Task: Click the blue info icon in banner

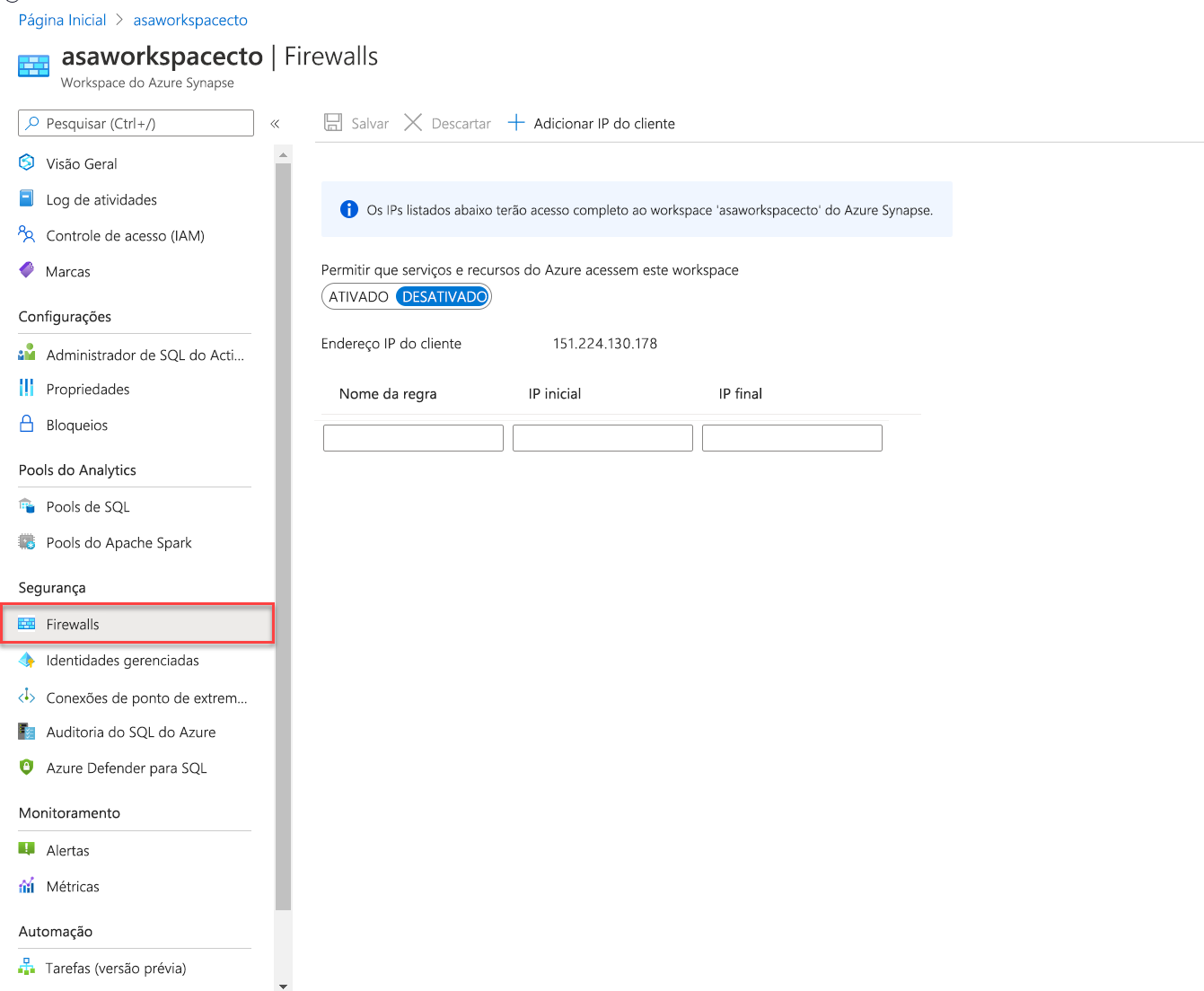Action: coord(349,209)
